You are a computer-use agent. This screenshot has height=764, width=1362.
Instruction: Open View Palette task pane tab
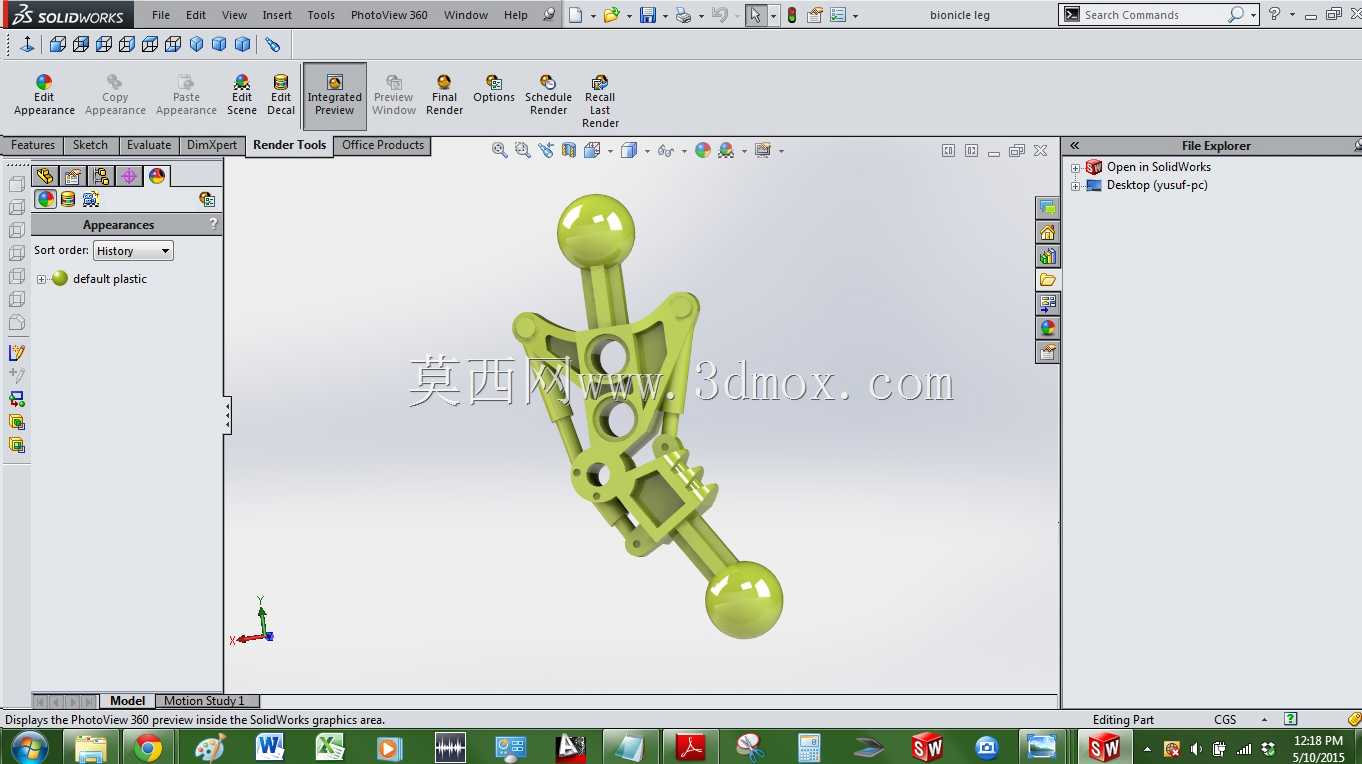click(x=1047, y=304)
